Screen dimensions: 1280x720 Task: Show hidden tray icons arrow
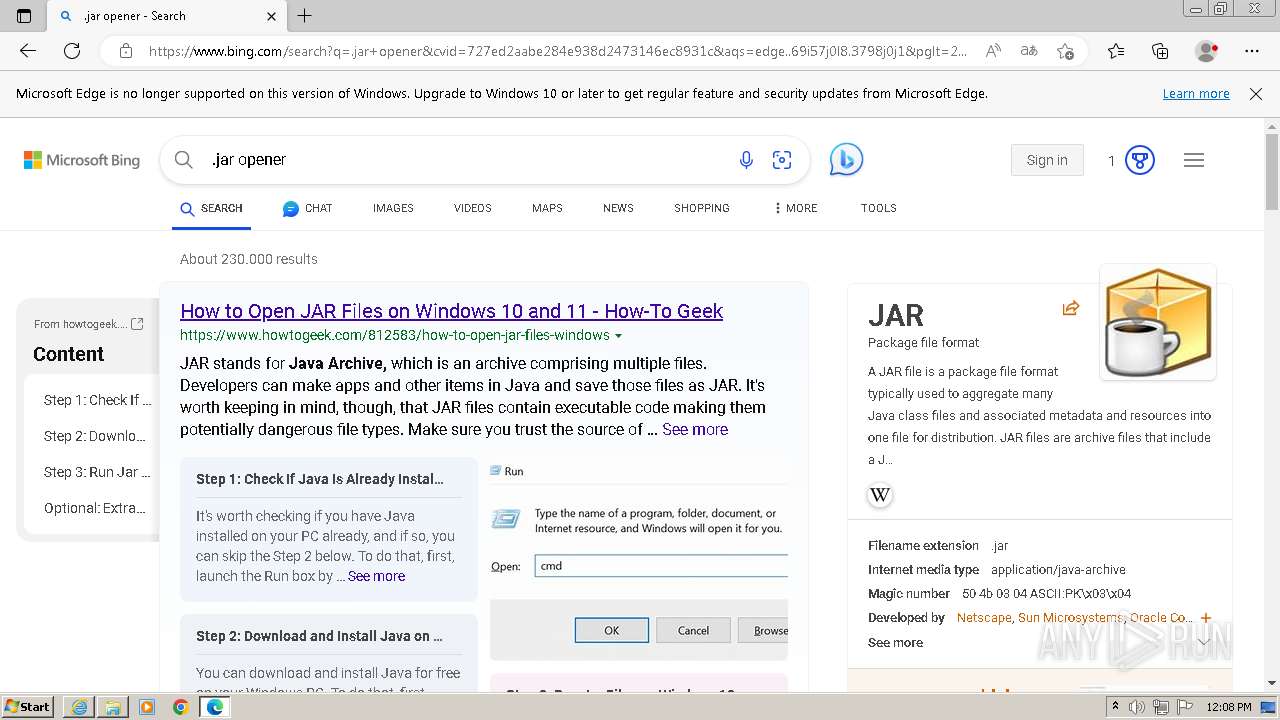(1116, 707)
